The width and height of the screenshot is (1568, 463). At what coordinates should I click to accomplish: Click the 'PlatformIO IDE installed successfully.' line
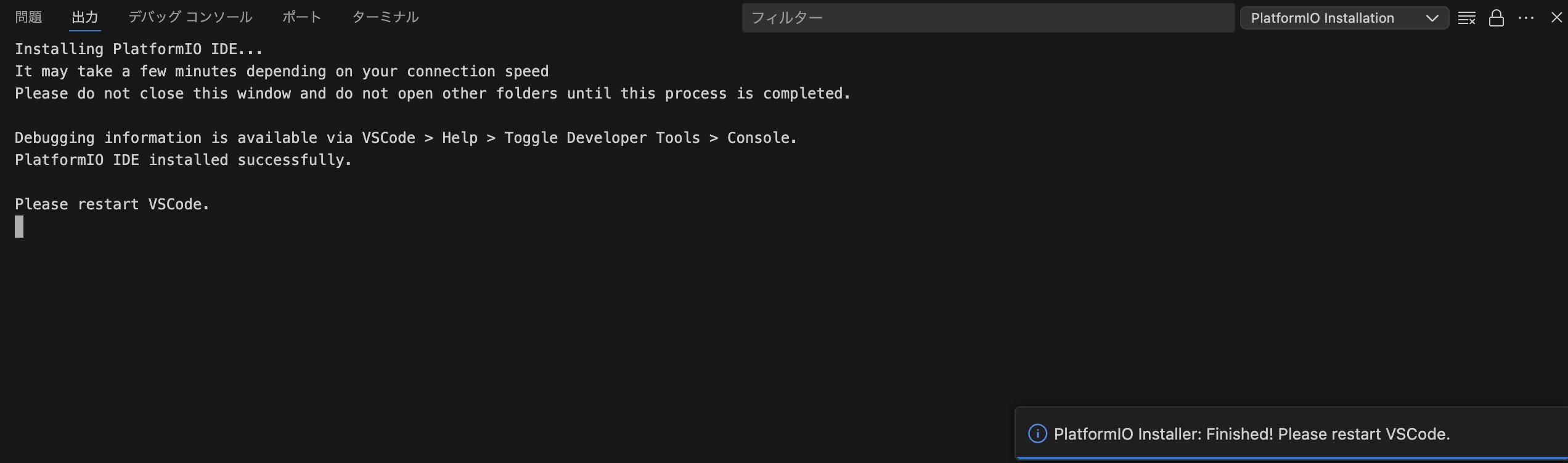click(x=183, y=159)
